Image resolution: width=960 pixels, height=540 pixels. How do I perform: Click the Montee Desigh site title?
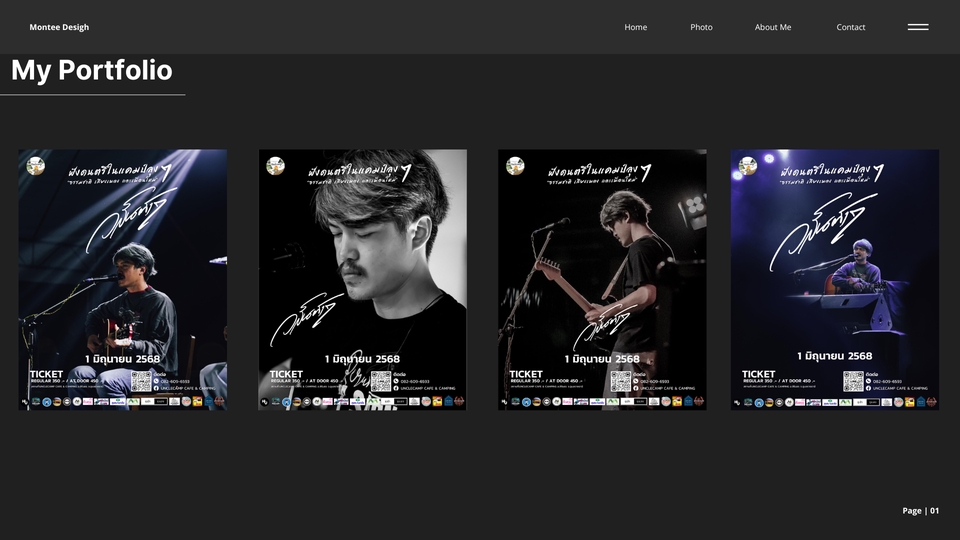tap(59, 27)
